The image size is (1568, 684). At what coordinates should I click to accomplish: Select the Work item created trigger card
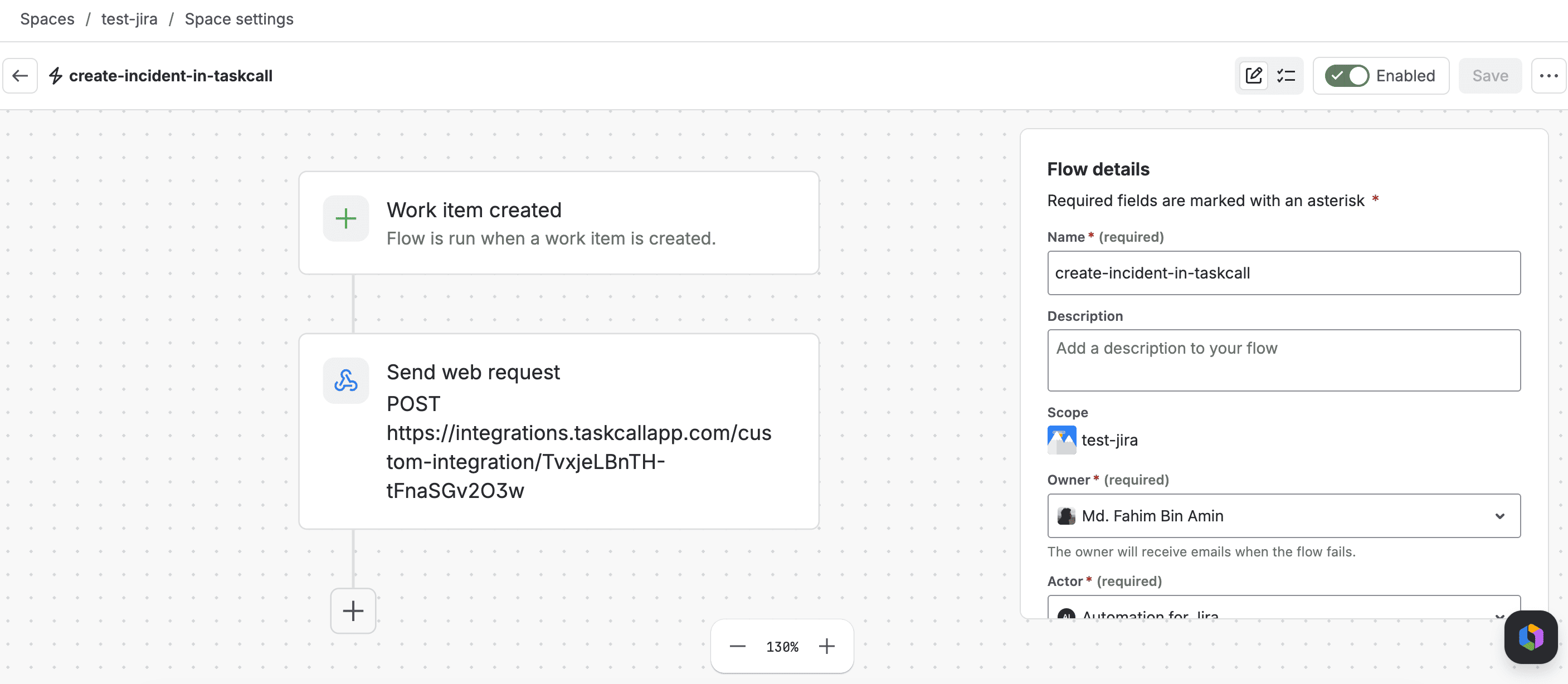tap(559, 223)
